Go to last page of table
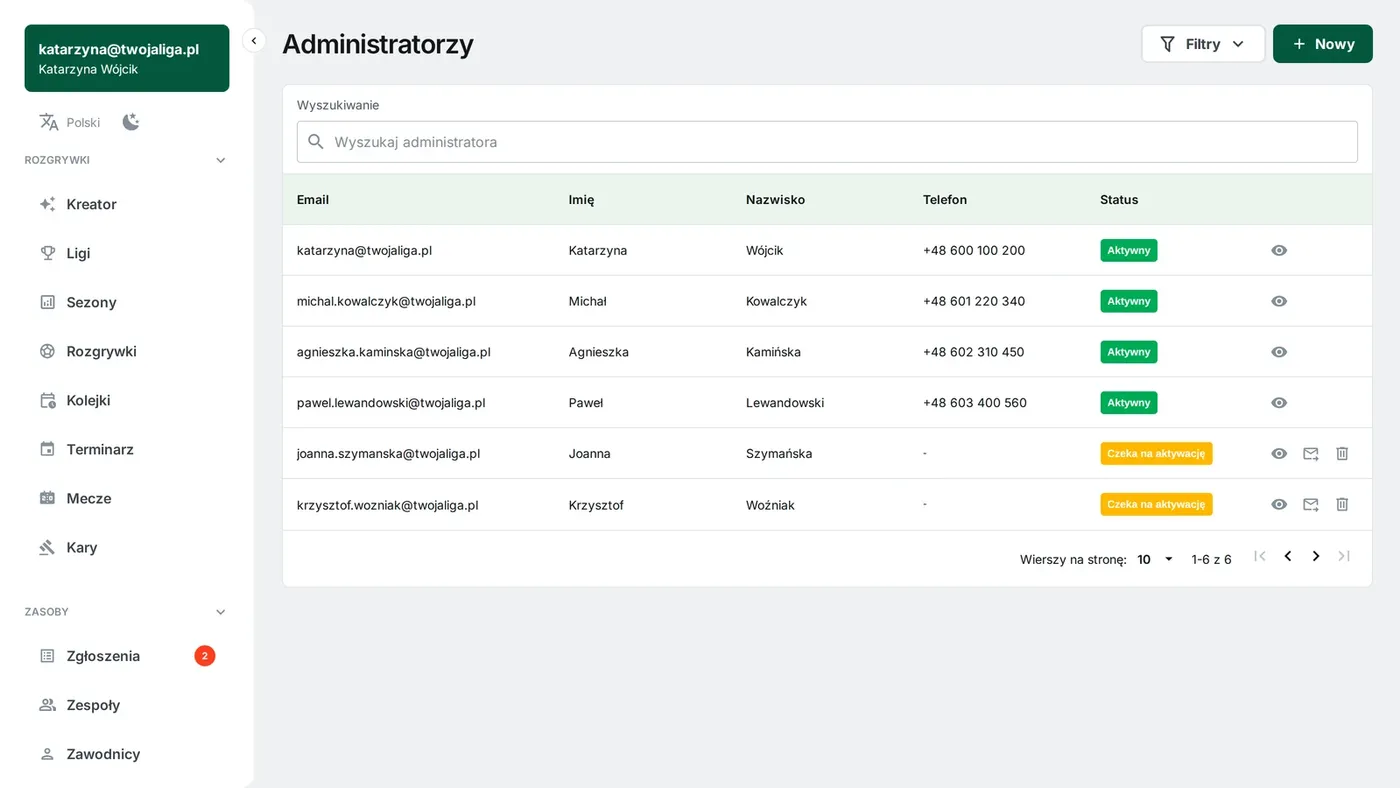 [x=1344, y=556]
